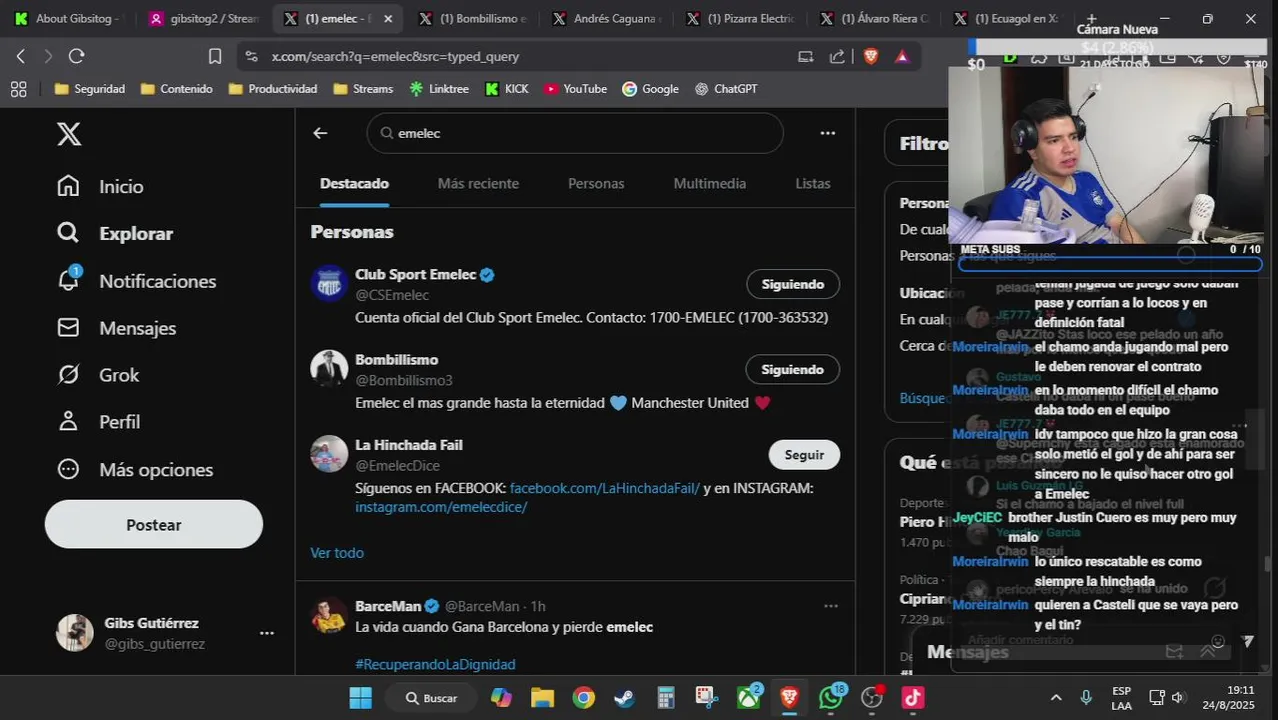The width and height of the screenshot is (1278, 720).
Task: Open Club Sport Emelec profile avatar
Action: coord(329,284)
